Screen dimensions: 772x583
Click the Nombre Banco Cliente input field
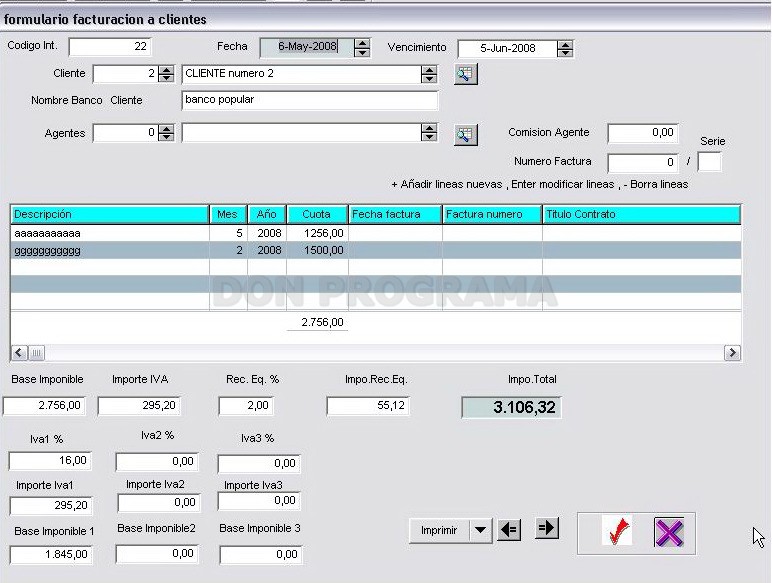(310, 100)
